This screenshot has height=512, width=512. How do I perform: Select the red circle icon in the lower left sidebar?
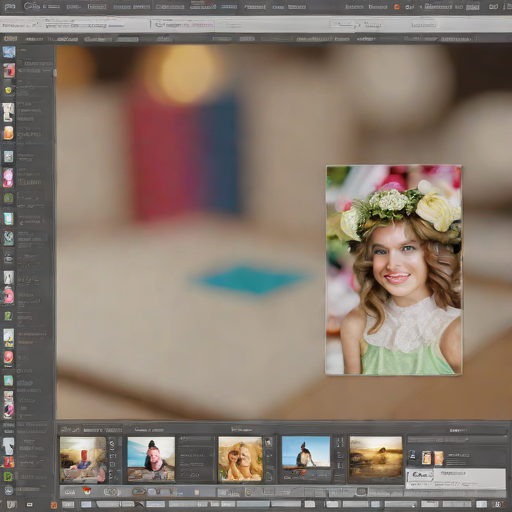coord(8,358)
